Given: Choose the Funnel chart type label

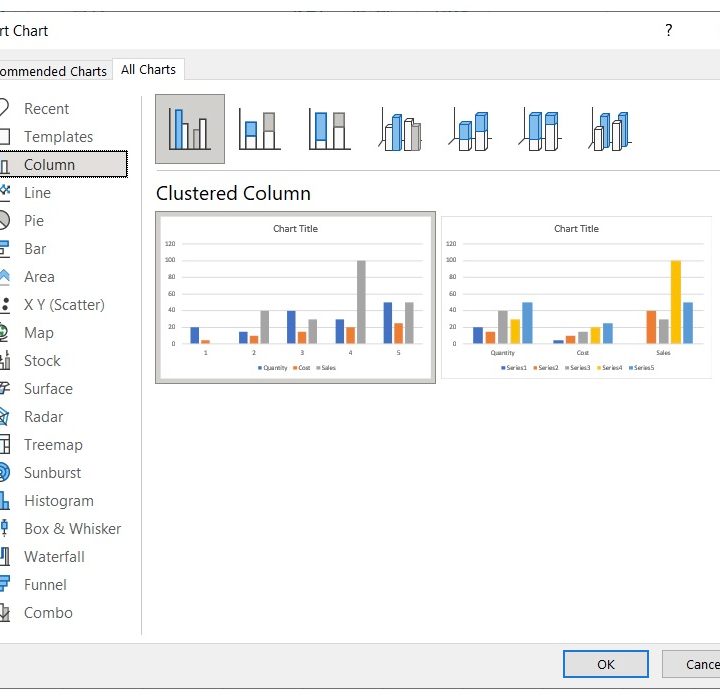Looking at the screenshot, I should point(45,585).
